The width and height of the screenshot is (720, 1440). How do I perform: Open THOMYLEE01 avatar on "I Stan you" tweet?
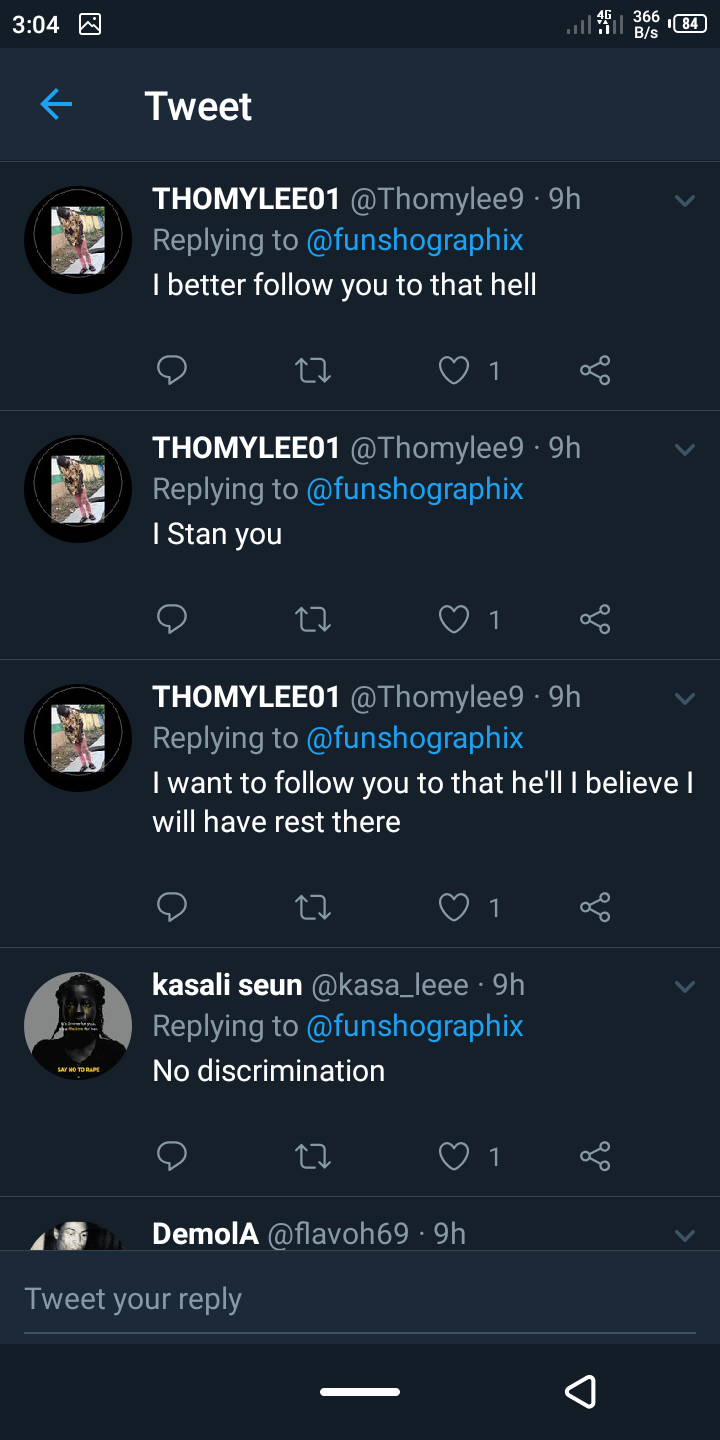(78, 489)
